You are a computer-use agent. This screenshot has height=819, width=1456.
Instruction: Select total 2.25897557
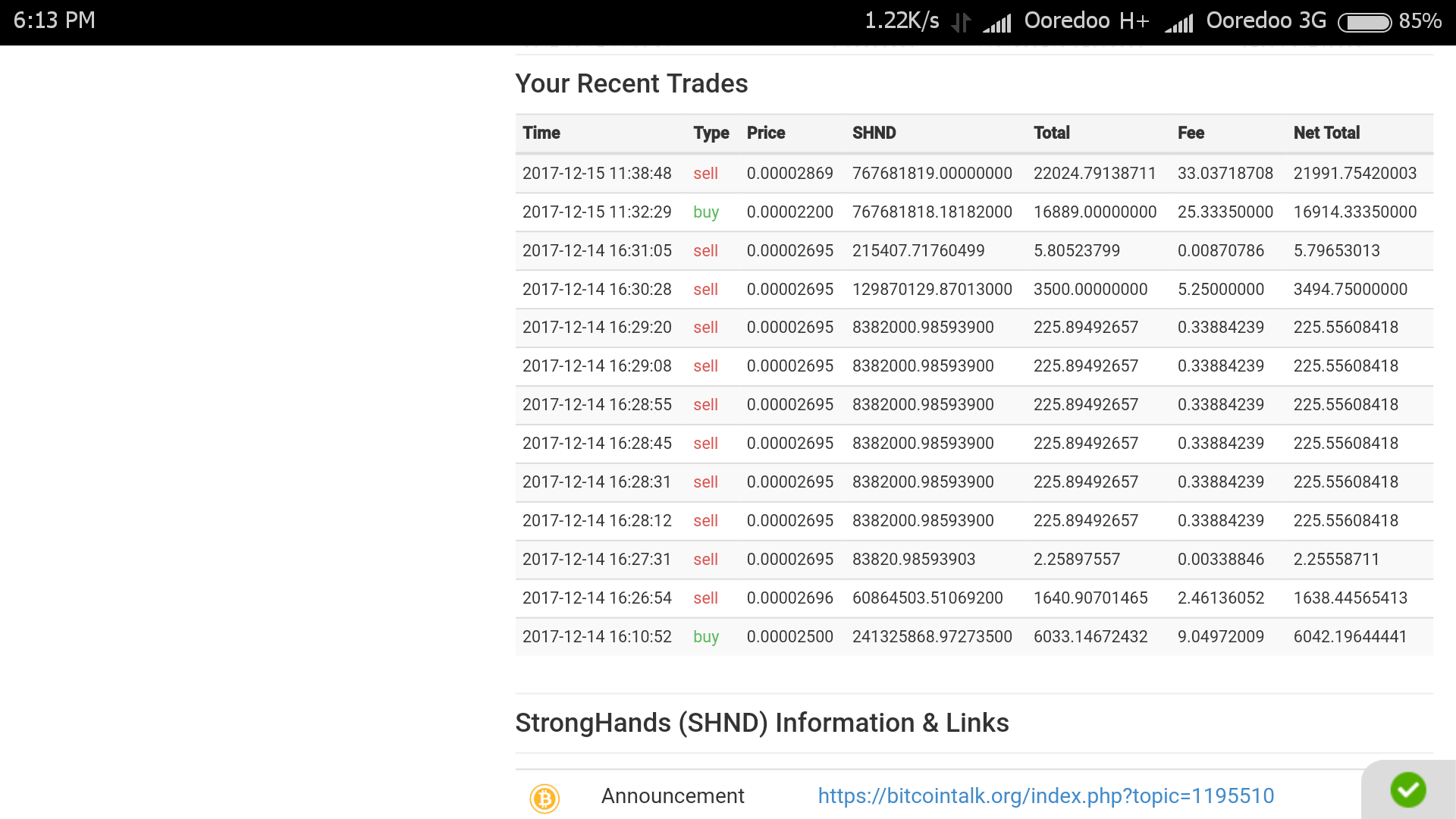tap(1076, 559)
